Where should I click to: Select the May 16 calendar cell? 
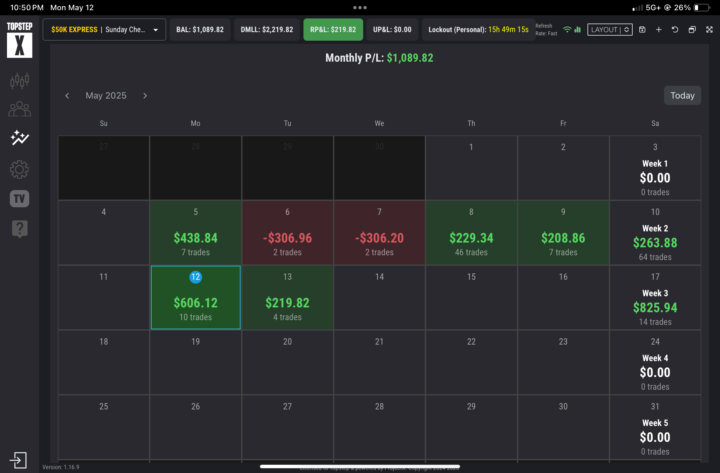coord(563,298)
